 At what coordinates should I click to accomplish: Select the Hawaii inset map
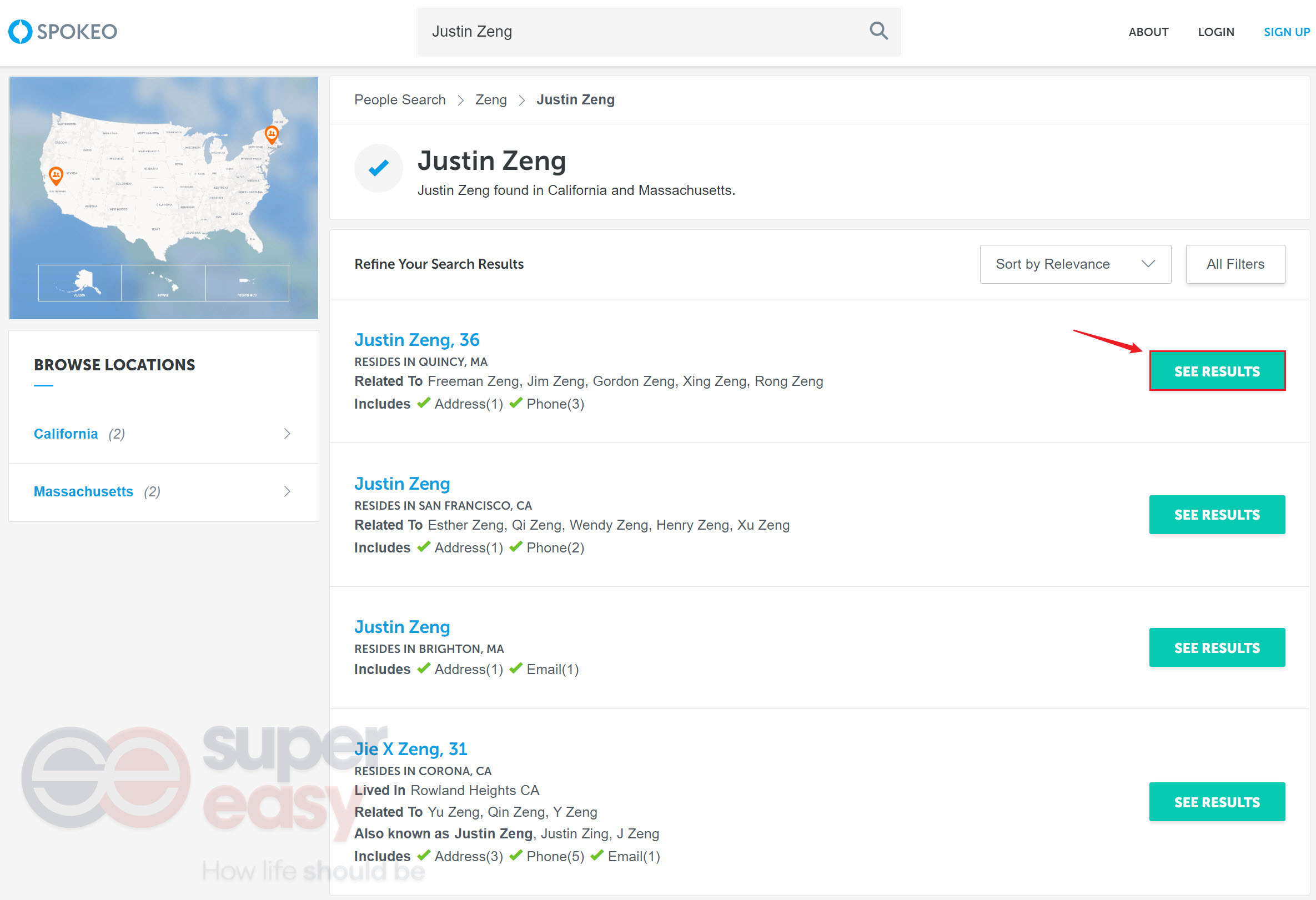(x=163, y=283)
